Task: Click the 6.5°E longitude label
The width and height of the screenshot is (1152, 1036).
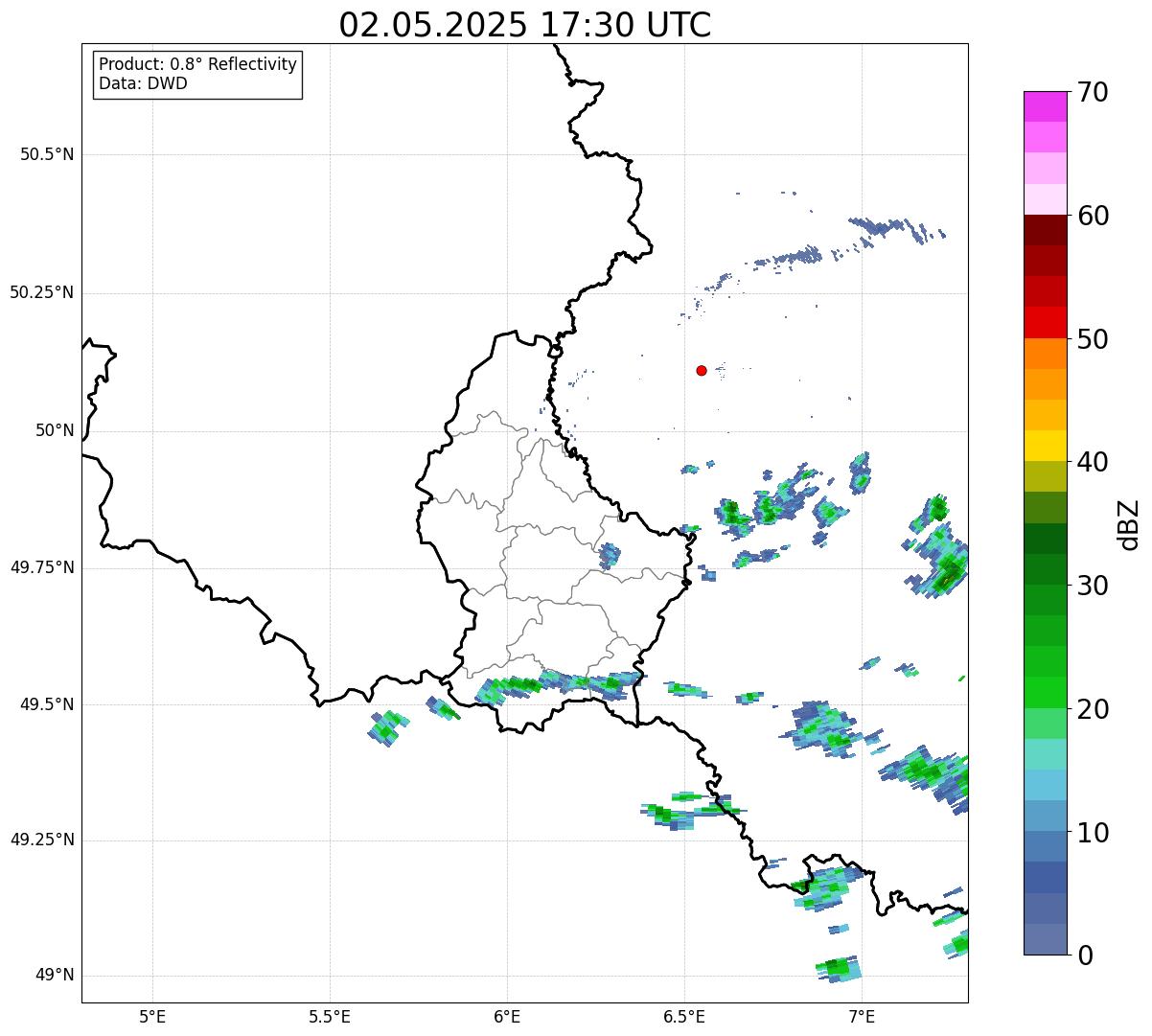Action: [x=684, y=1016]
